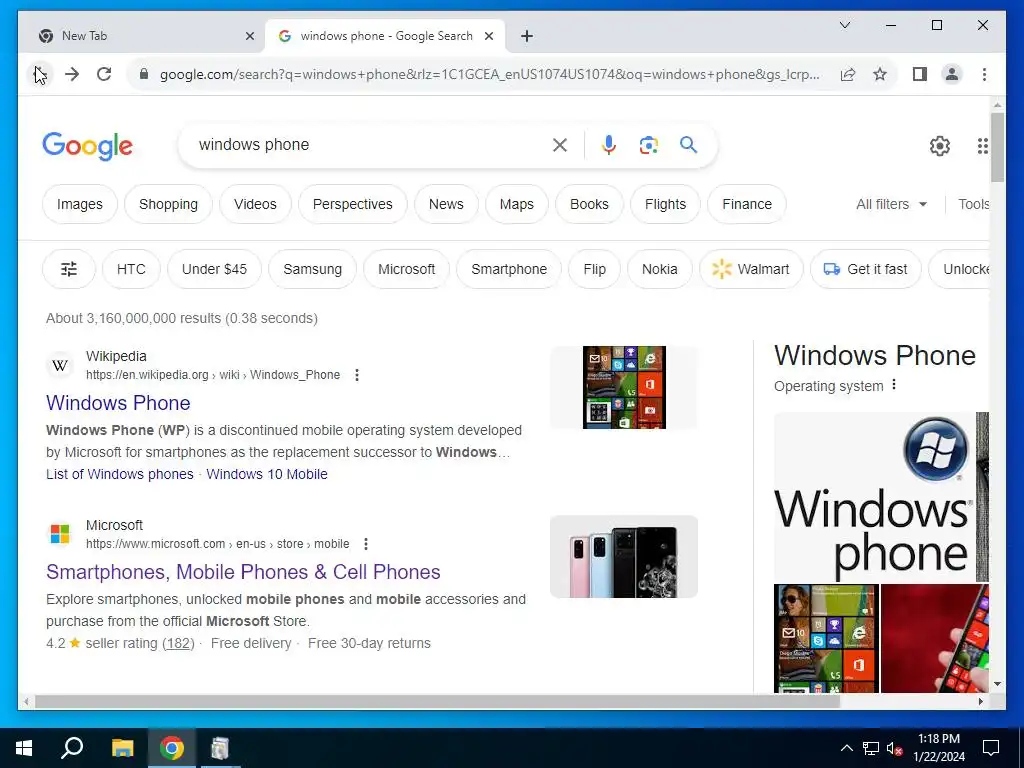Open the Google apps grid
Viewport: 1024px width, 768px height.
(982, 146)
